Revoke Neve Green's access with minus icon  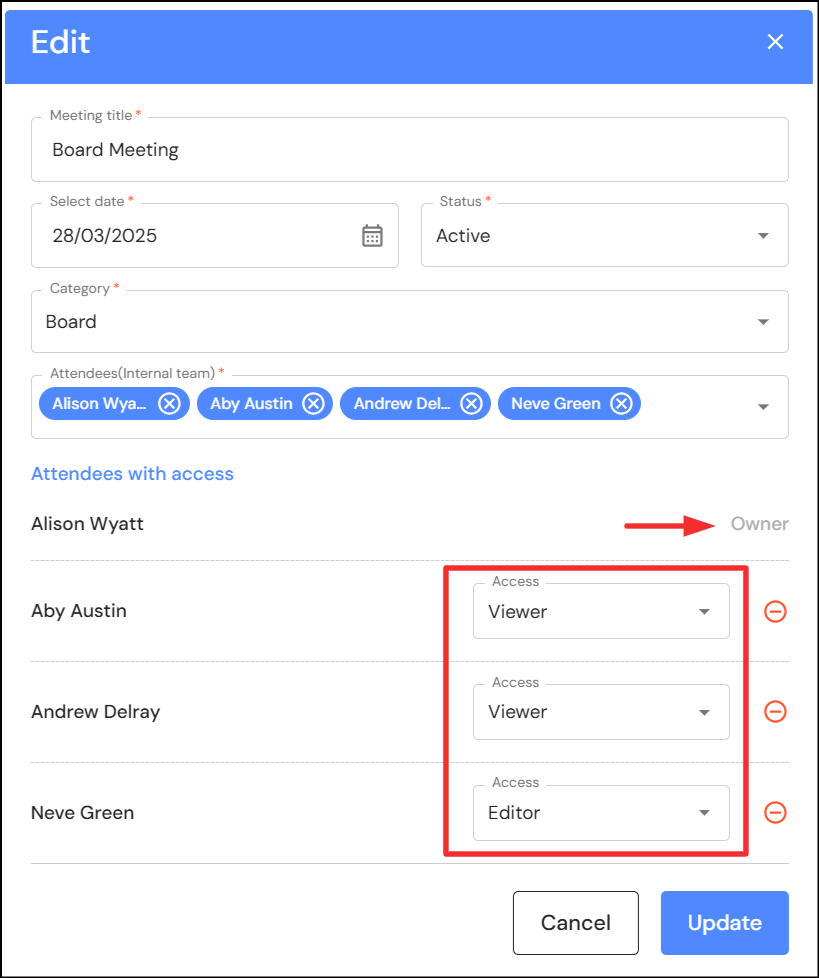coord(775,813)
